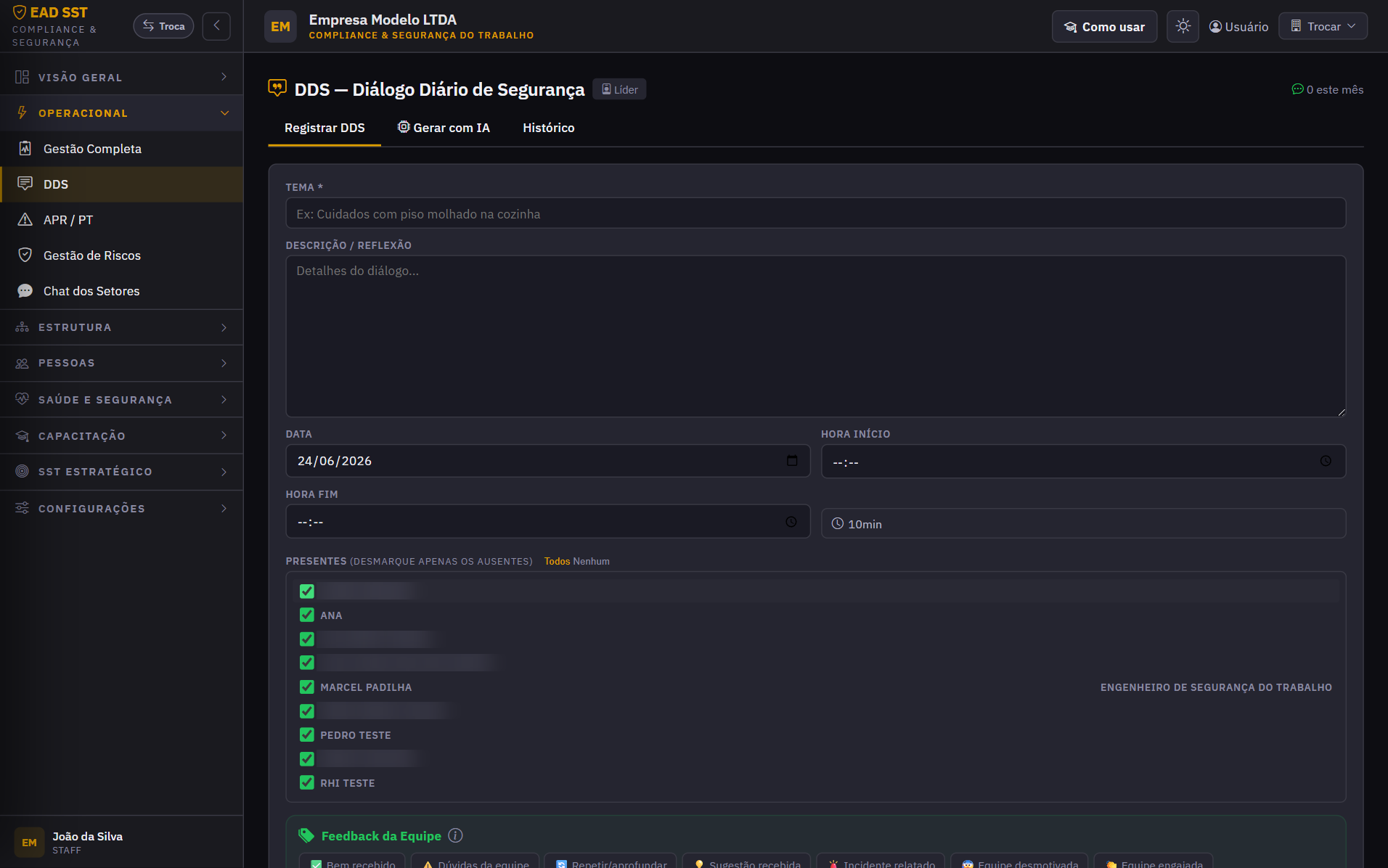This screenshot has height=868, width=1388.
Task: Expand the Estrutura sidebar section
Action: pyautogui.click(x=121, y=327)
